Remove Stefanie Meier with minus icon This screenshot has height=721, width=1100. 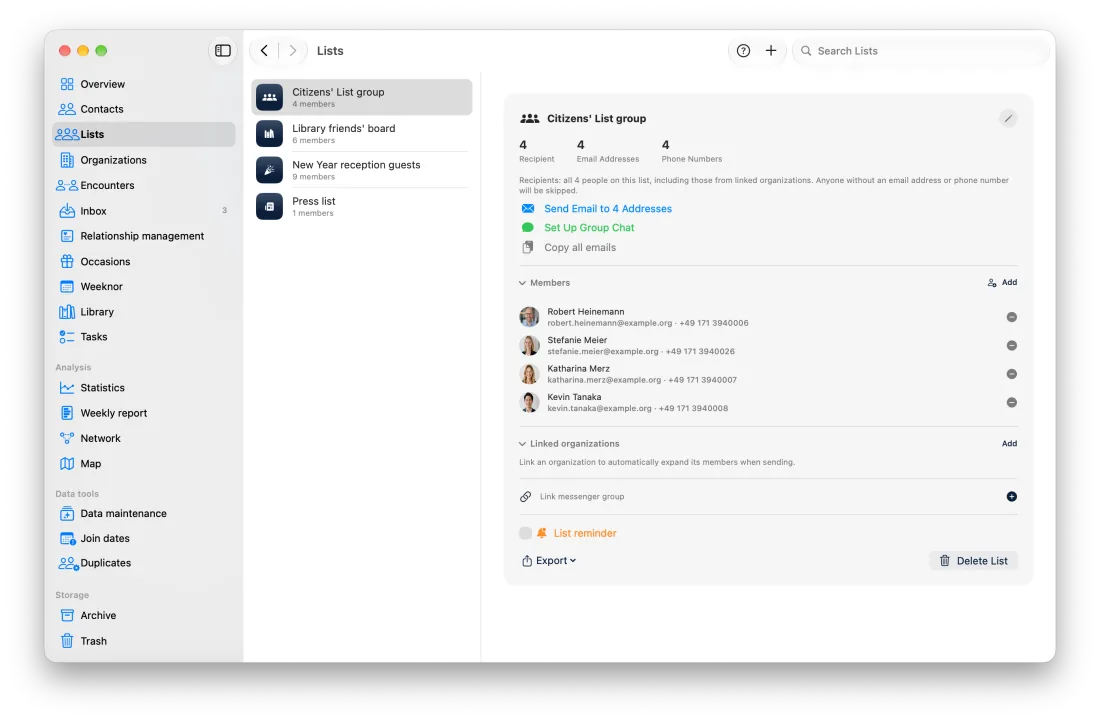point(1011,346)
